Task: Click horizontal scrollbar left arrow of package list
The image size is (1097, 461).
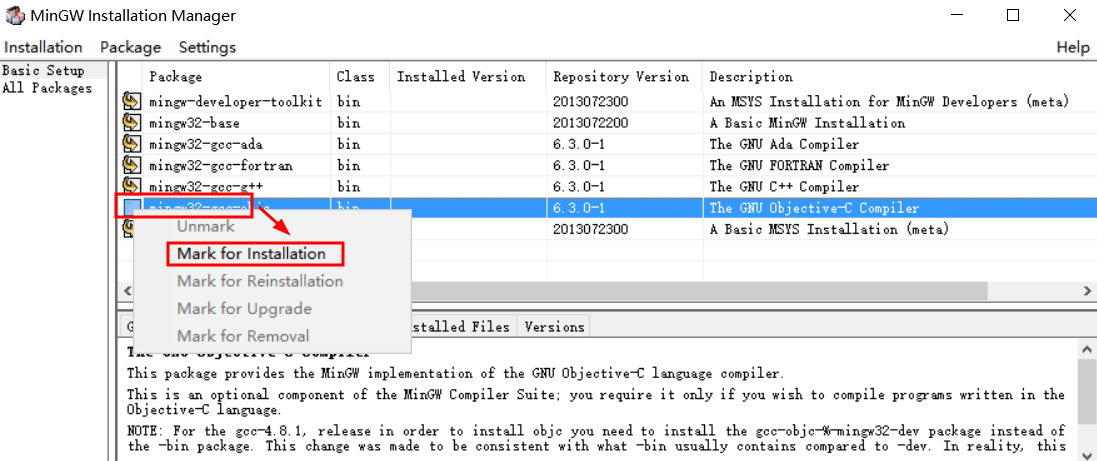Action: point(126,290)
